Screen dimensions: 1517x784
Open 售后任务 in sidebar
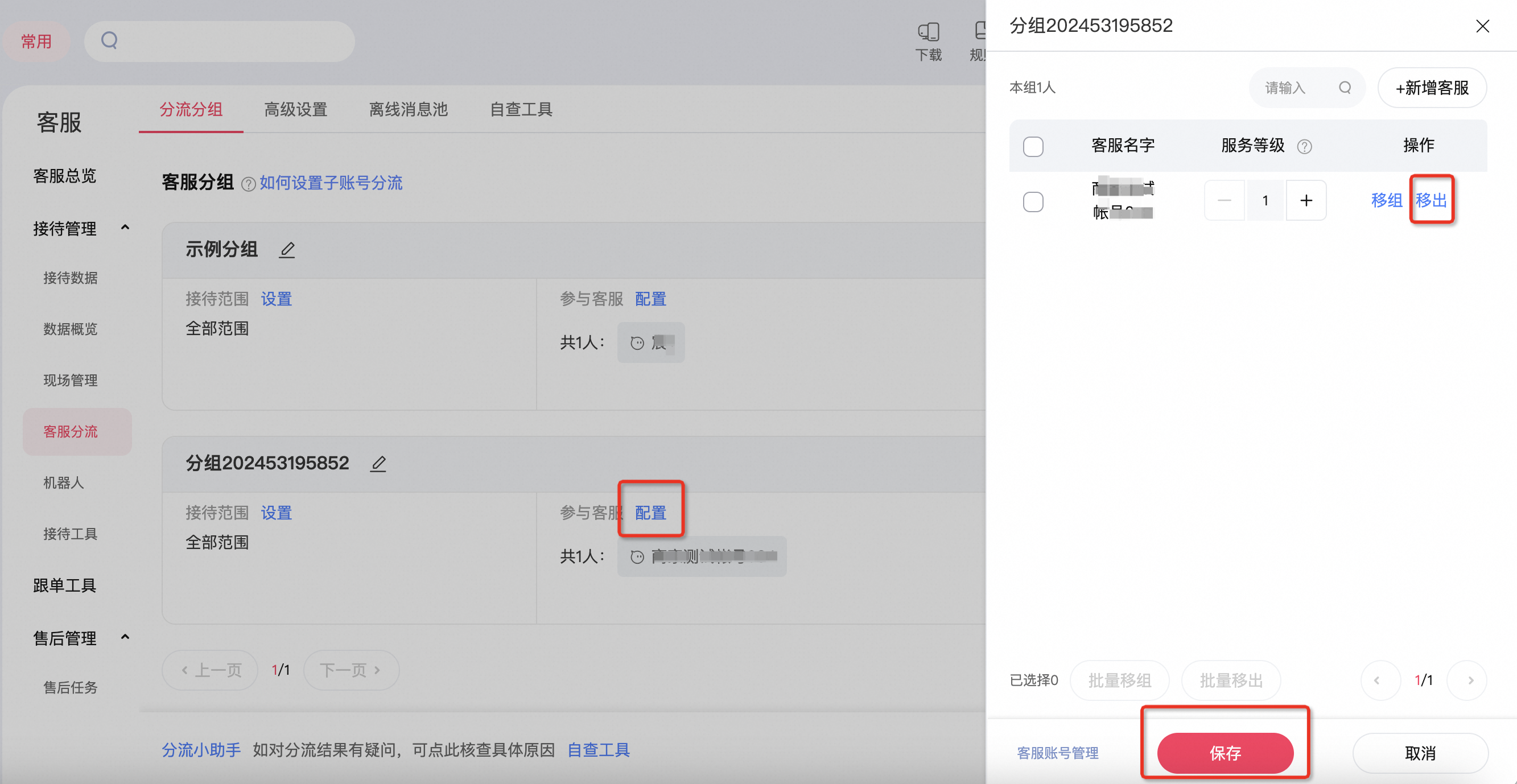click(70, 687)
